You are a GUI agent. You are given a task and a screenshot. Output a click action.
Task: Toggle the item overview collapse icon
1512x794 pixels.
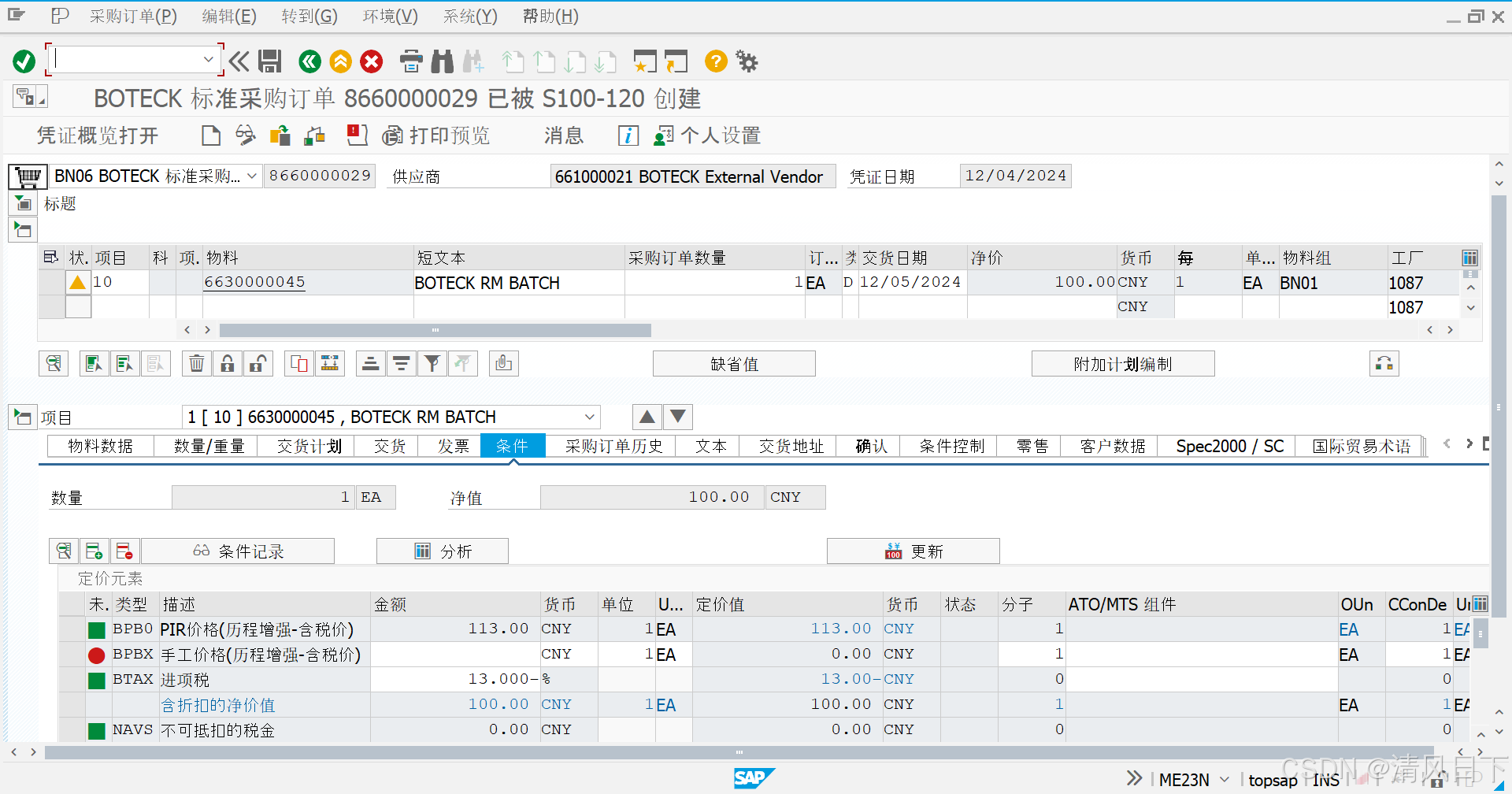[23, 230]
